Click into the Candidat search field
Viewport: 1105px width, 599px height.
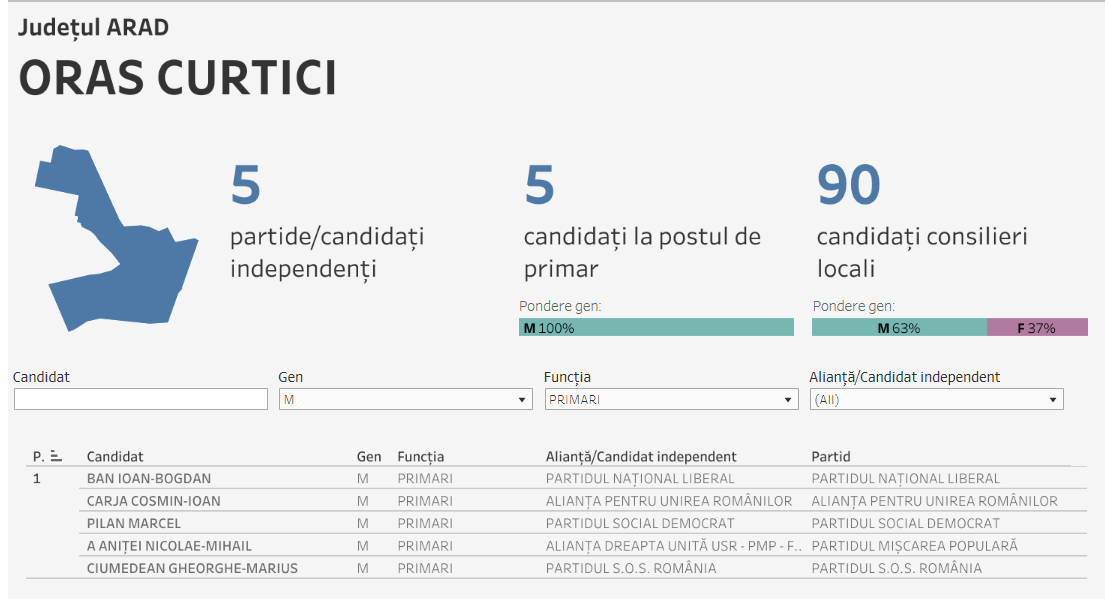[x=141, y=399]
